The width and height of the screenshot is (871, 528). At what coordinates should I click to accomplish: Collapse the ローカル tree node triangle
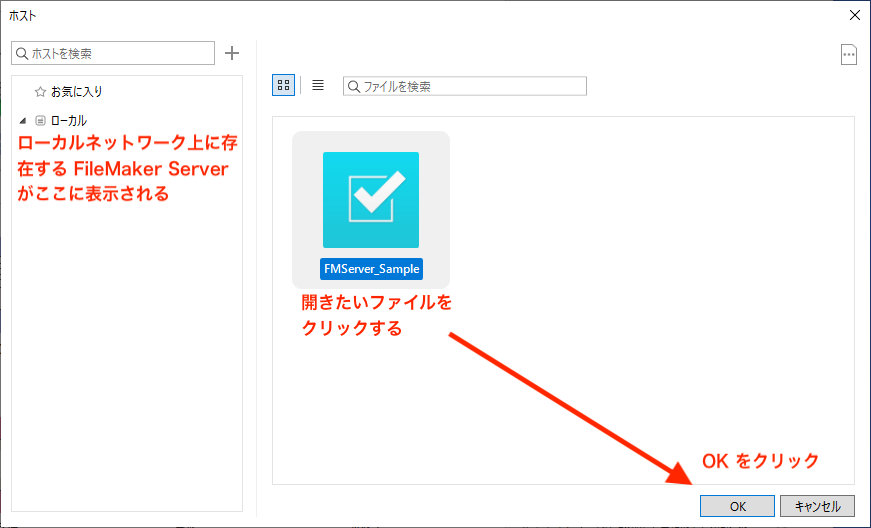pyautogui.click(x=23, y=120)
